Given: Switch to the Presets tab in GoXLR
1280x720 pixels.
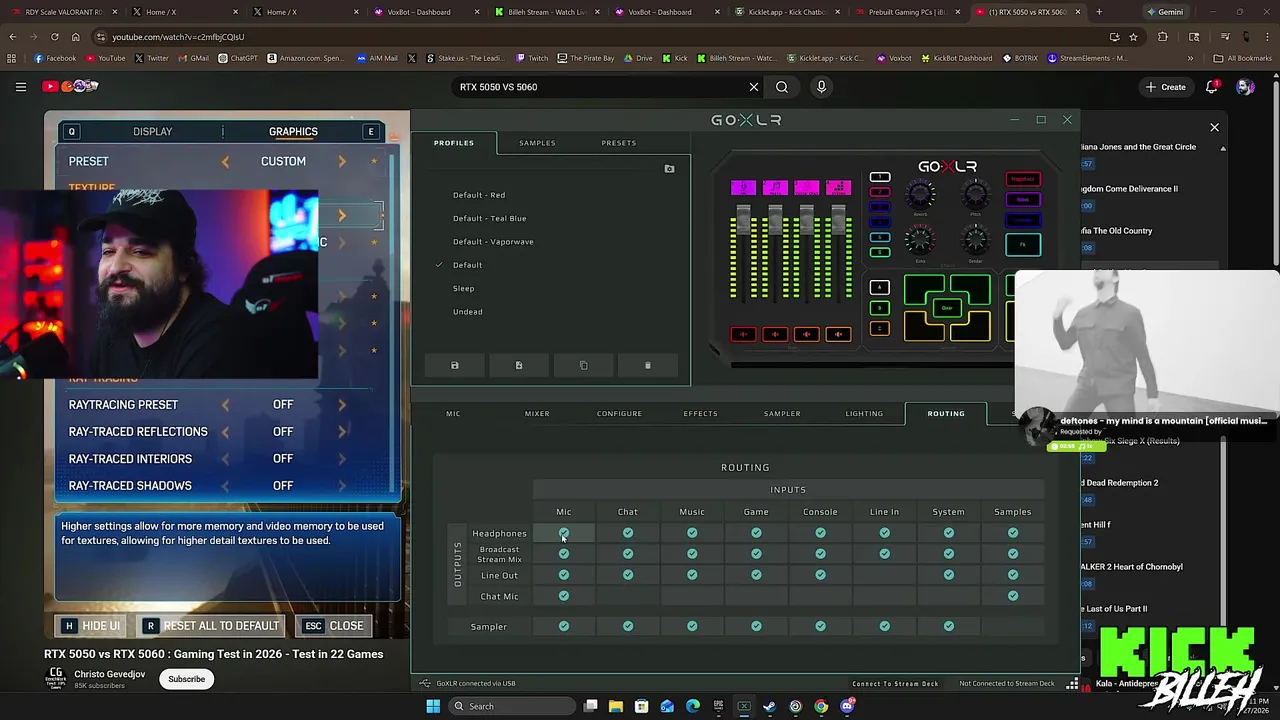Looking at the screenshot, I should [618, 143].
